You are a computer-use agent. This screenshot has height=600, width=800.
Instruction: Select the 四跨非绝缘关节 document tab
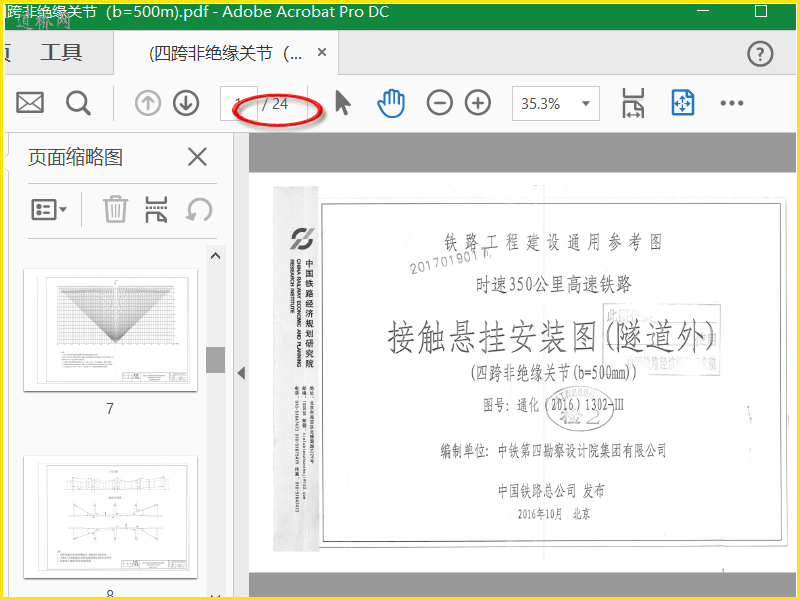click(226, 53)
